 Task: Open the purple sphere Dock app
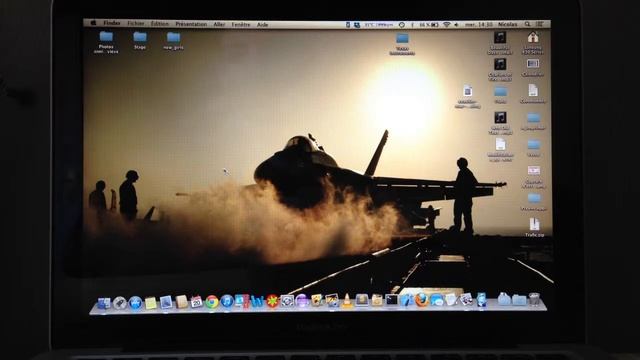tap(302, 301)
